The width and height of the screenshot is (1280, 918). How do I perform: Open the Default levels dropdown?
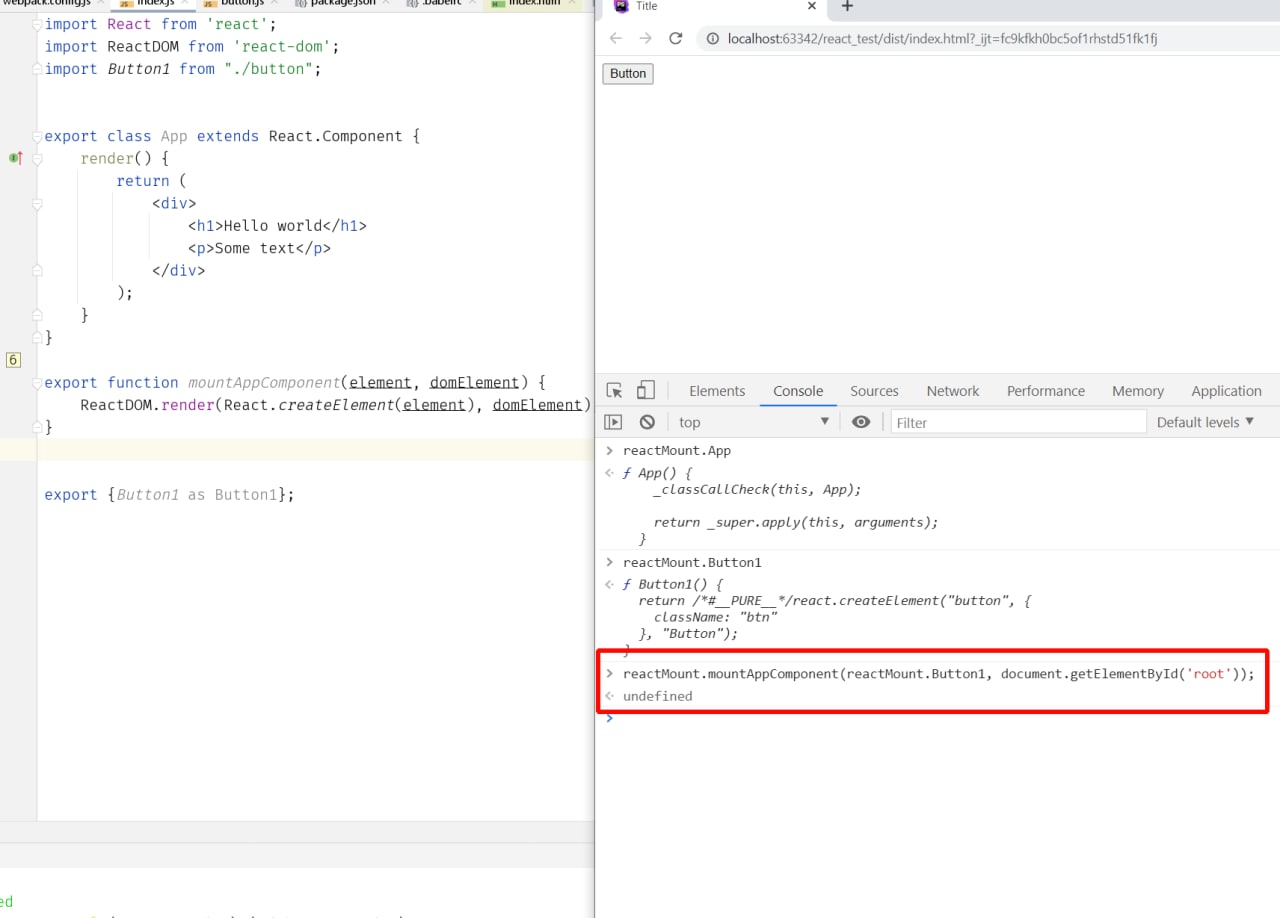click(1205, 422)
